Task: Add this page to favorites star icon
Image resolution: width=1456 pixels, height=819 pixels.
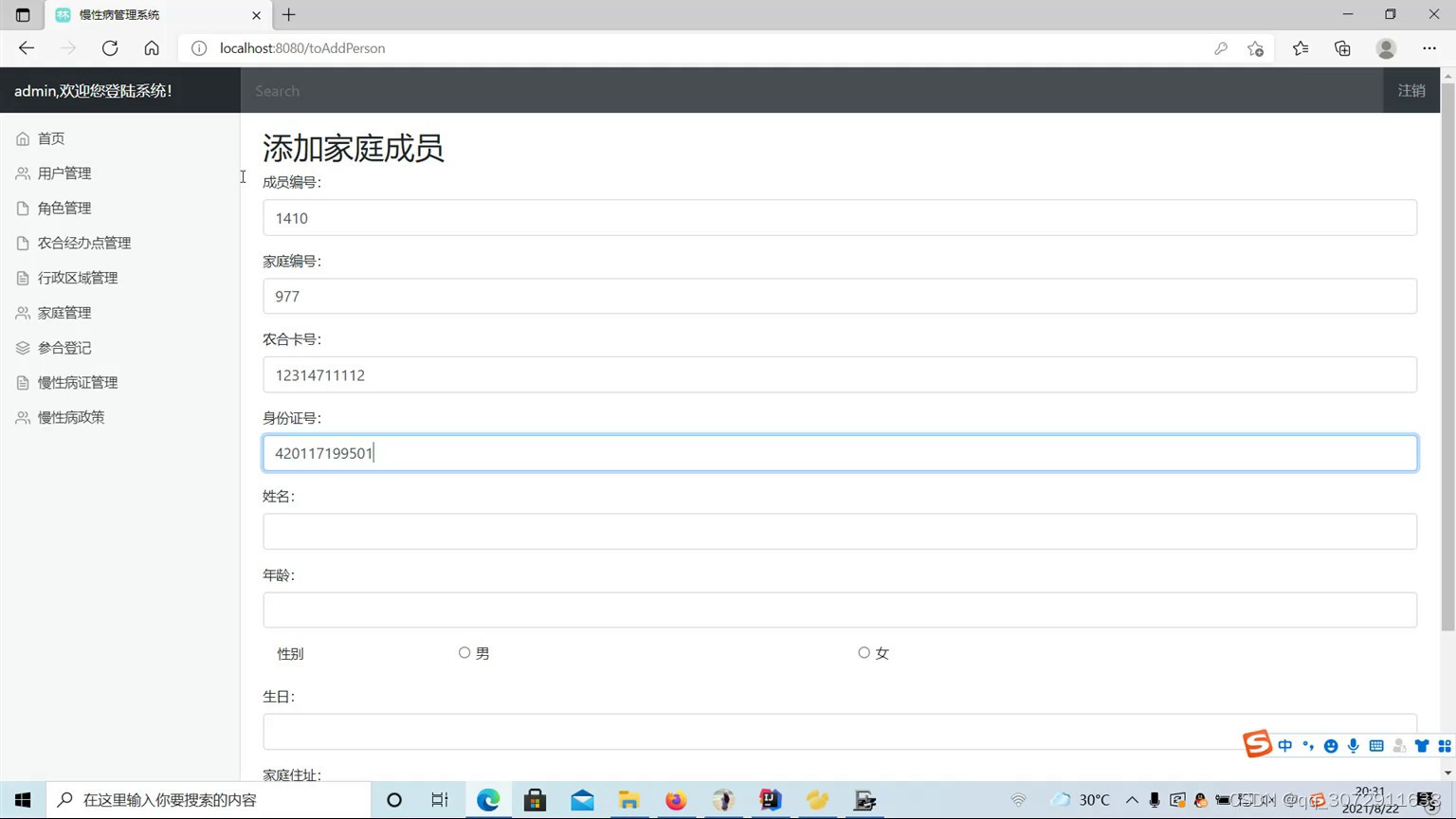Action: [1256, 48]
